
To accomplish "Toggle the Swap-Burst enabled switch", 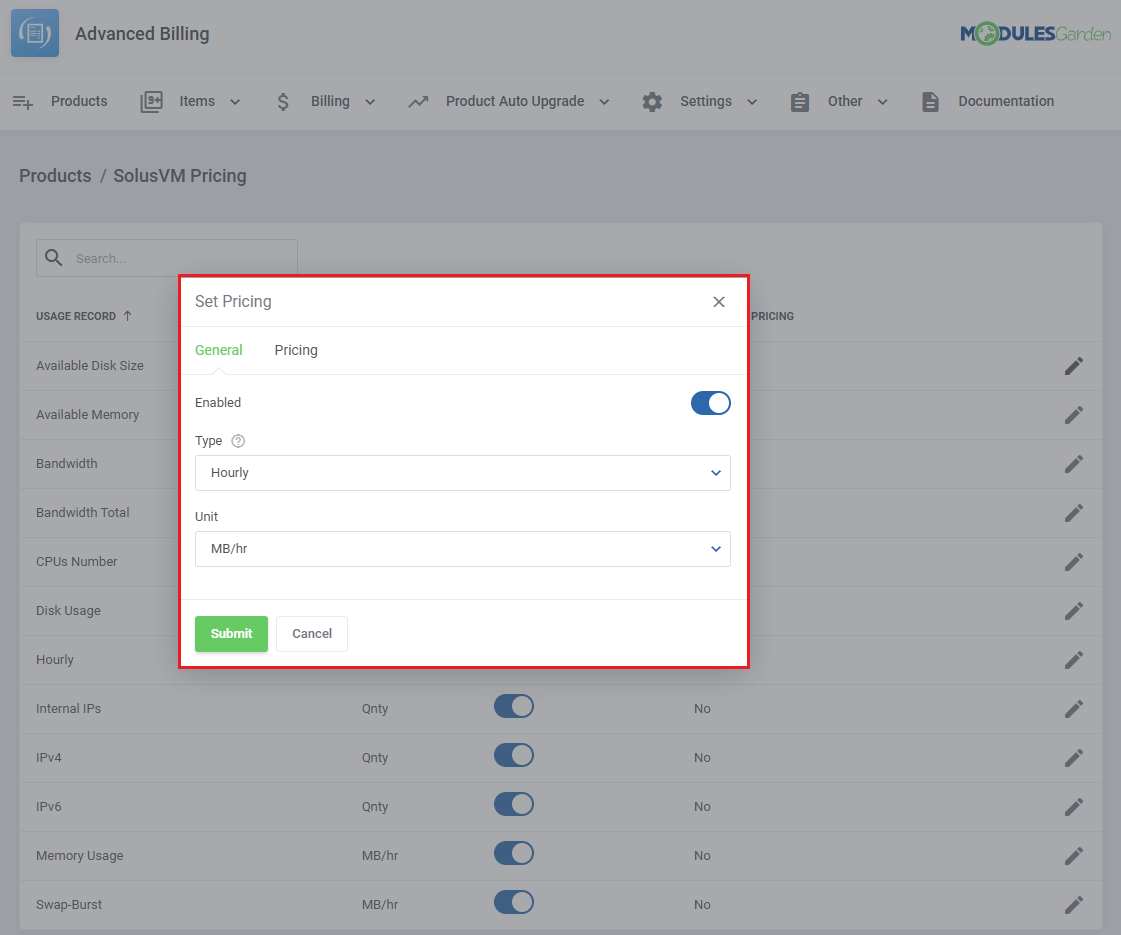I will (x=514, y=902).
